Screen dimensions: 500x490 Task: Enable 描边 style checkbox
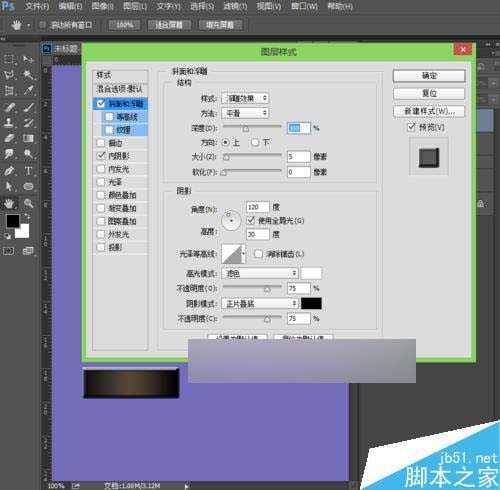(x=101, y=143)
